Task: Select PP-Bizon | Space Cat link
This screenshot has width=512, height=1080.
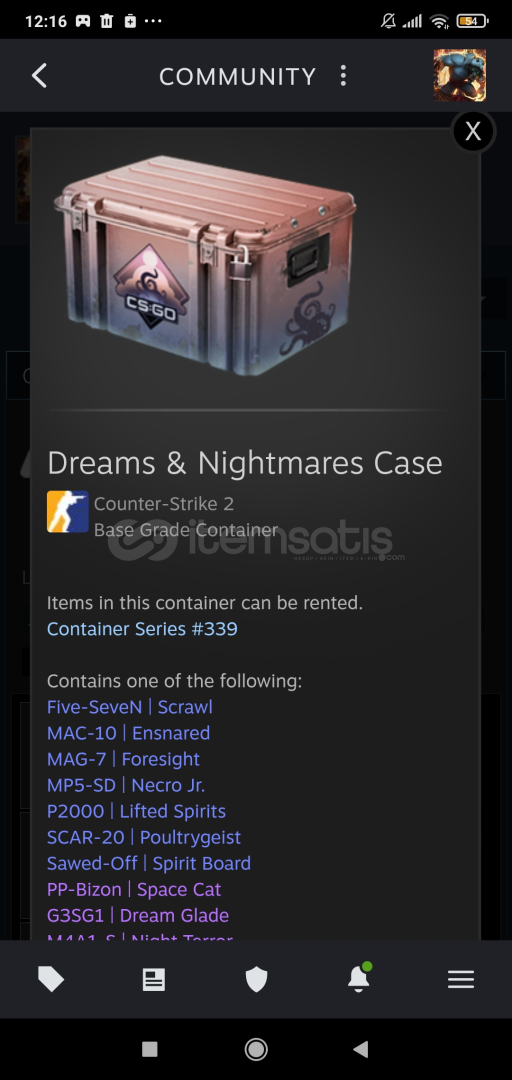Action: 134,890
